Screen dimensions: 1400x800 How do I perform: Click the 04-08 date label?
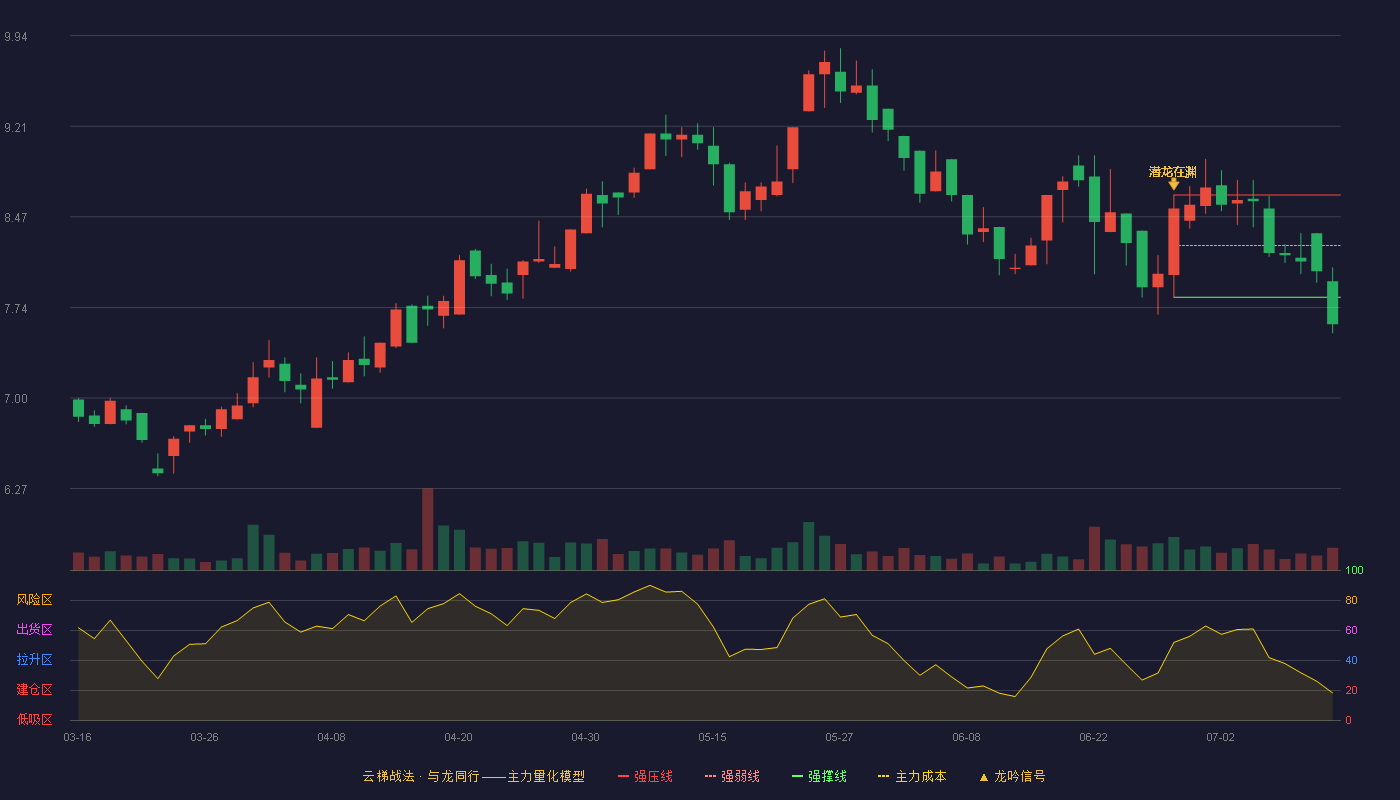pos(331,737)
